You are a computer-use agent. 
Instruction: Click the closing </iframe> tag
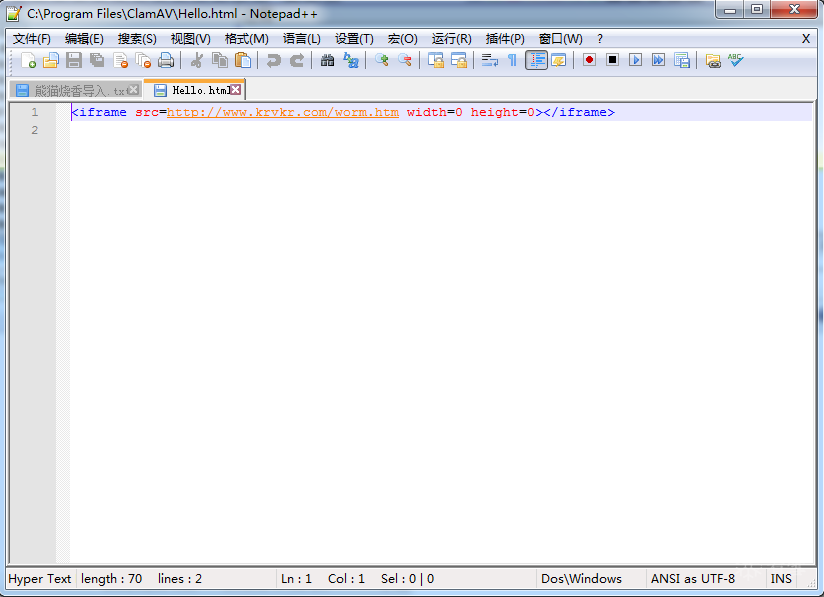coord(579,112)
